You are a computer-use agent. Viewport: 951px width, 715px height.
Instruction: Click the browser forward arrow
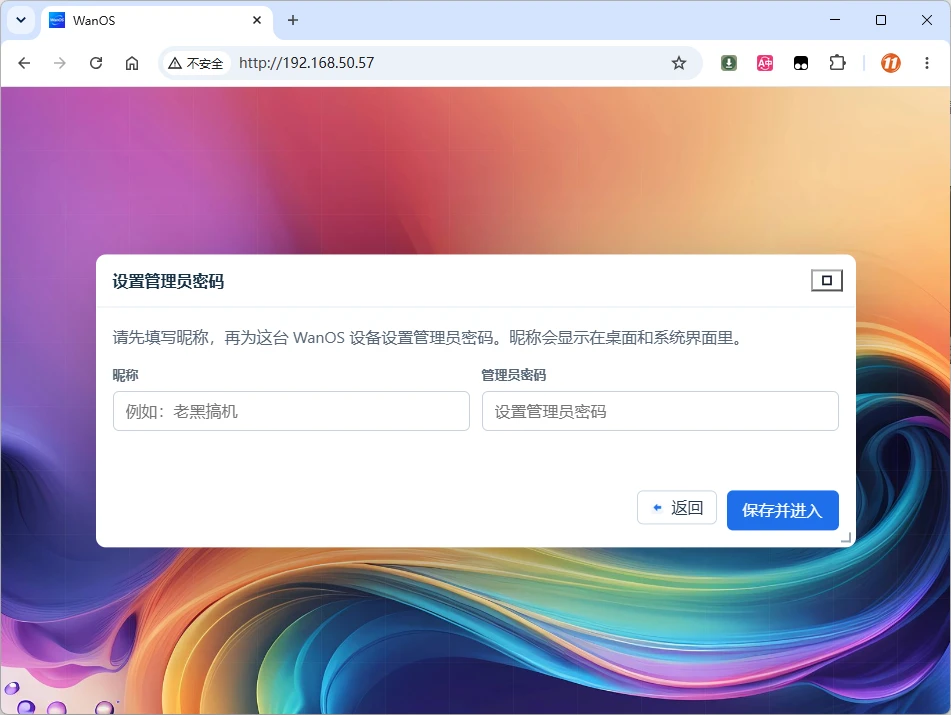59,63
